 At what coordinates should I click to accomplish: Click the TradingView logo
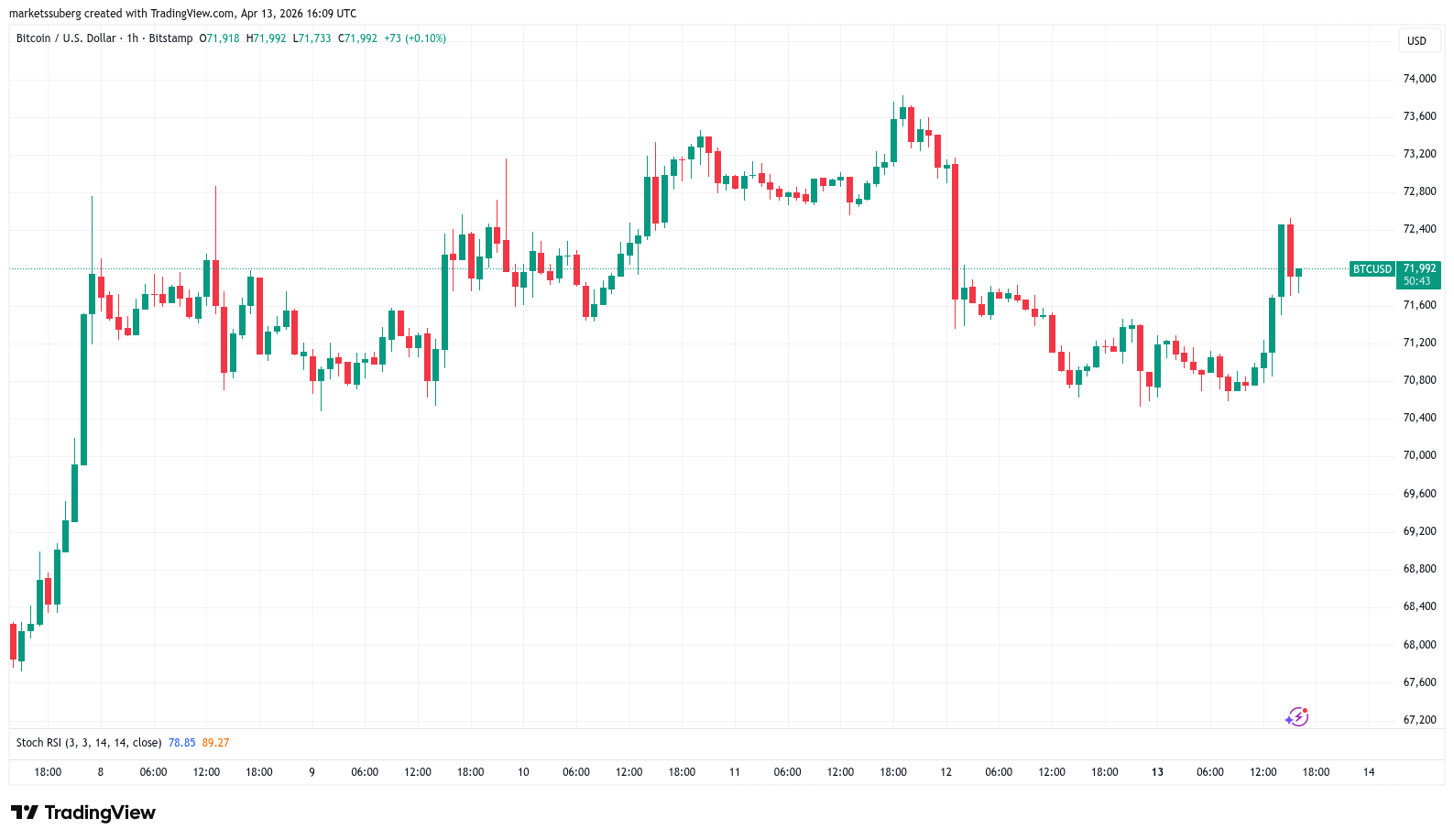tap(83, 813)
